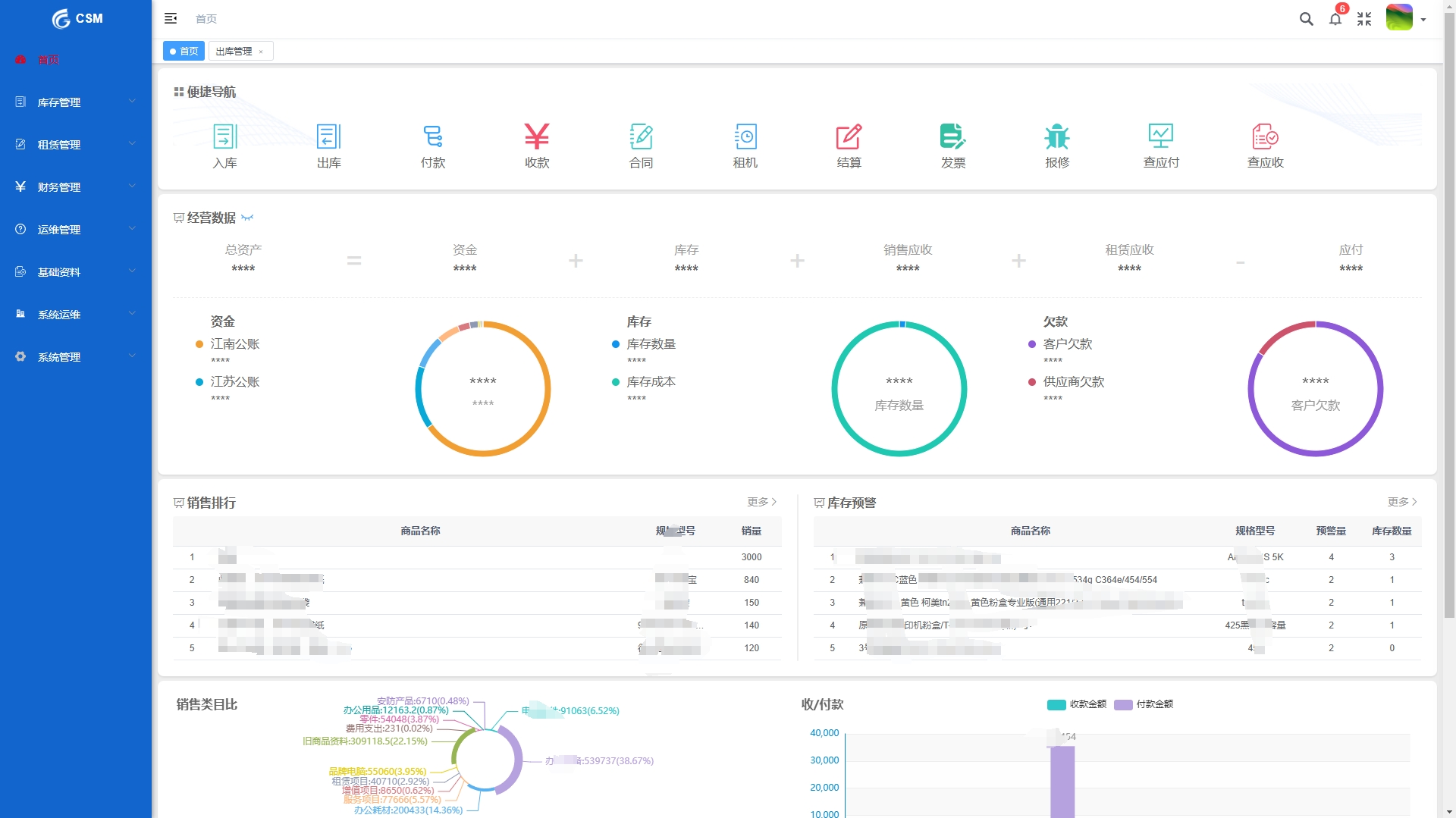Click the 预警量 column header
This screenshot has height=818, width=1456.
tap(1331, 531)
